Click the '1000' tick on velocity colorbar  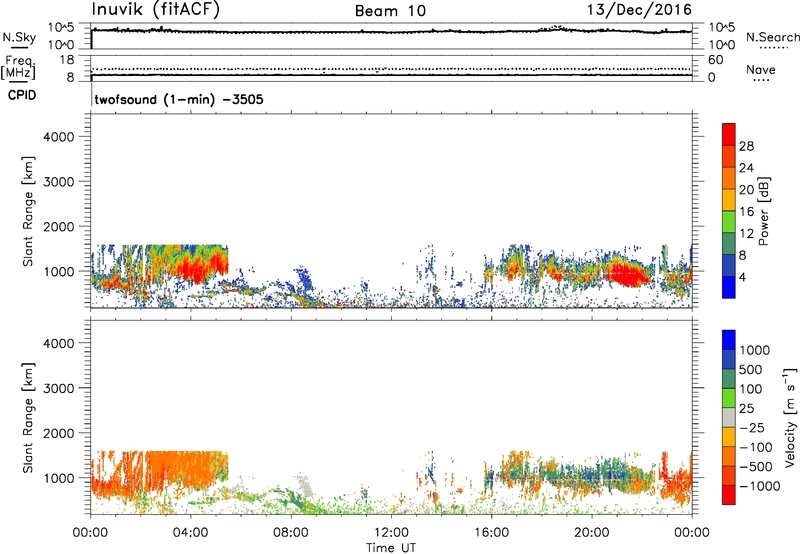(755, 350)
